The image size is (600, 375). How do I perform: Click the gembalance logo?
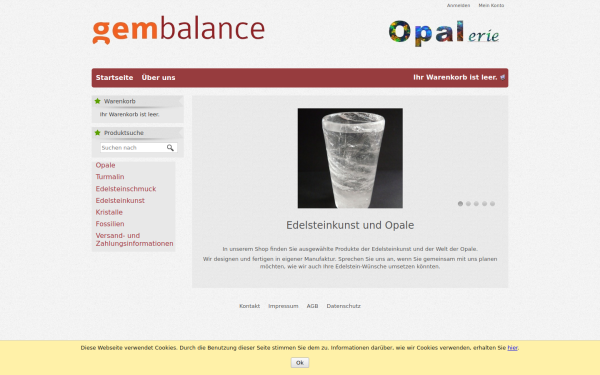pyautogui.click(x=178, y=30)
